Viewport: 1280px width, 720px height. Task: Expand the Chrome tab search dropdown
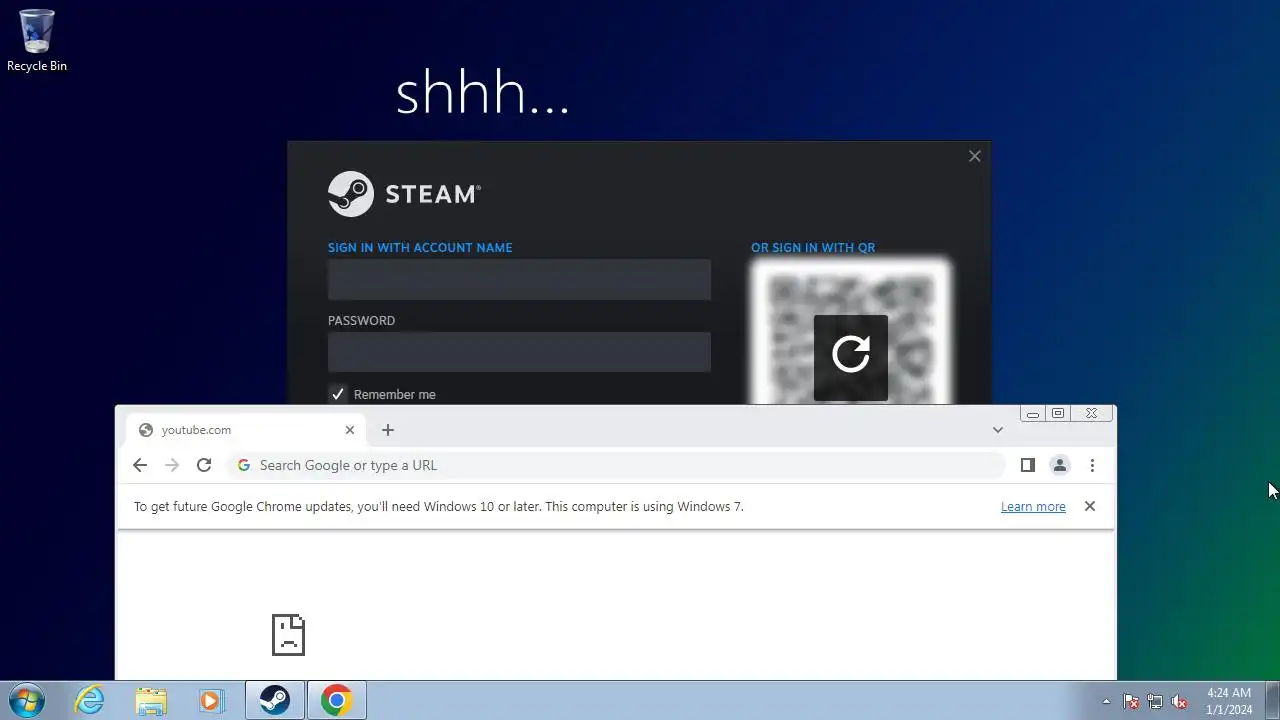[x=997, y=430]
